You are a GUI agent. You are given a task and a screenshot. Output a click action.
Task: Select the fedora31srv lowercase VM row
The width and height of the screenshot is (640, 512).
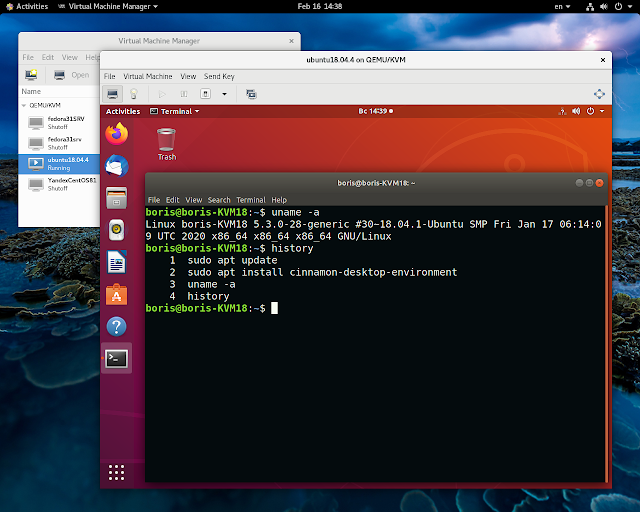pos(59,143)
